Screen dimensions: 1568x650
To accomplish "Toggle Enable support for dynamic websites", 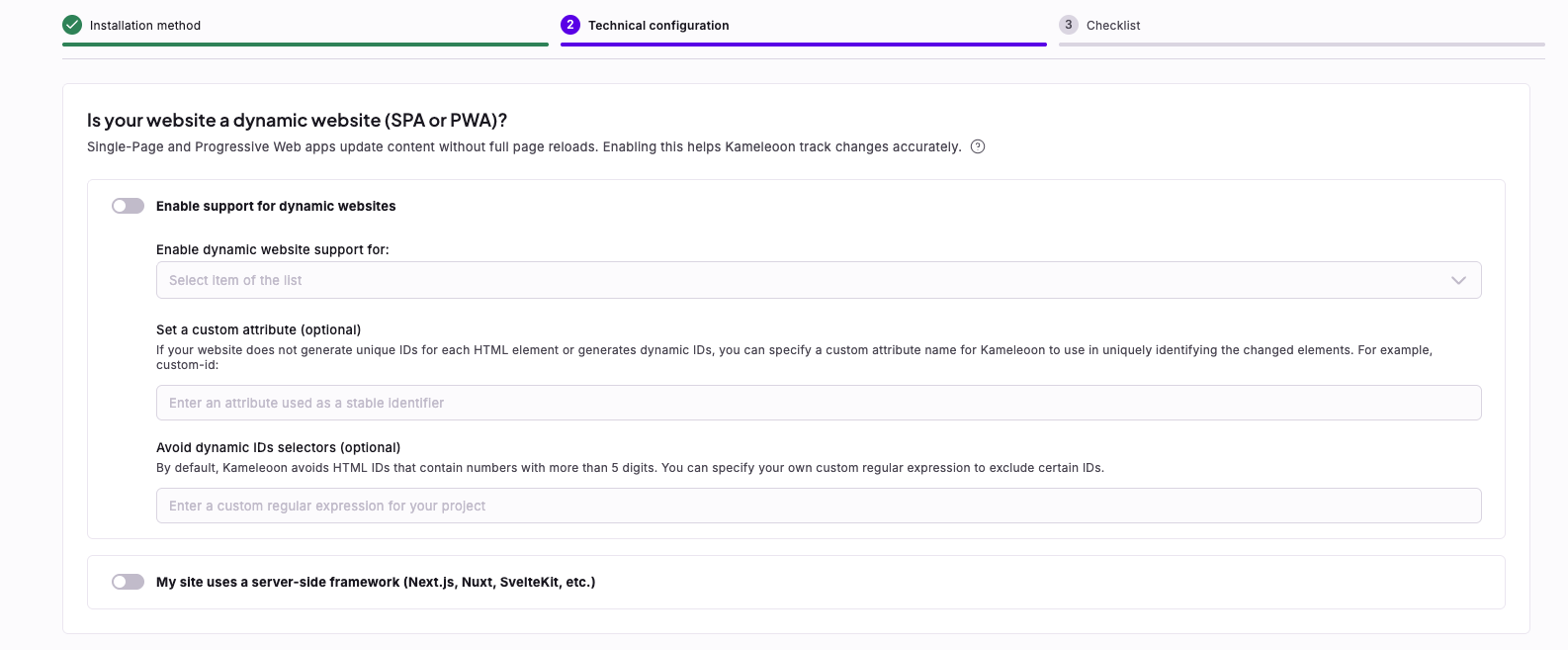I will click(129, 206).
